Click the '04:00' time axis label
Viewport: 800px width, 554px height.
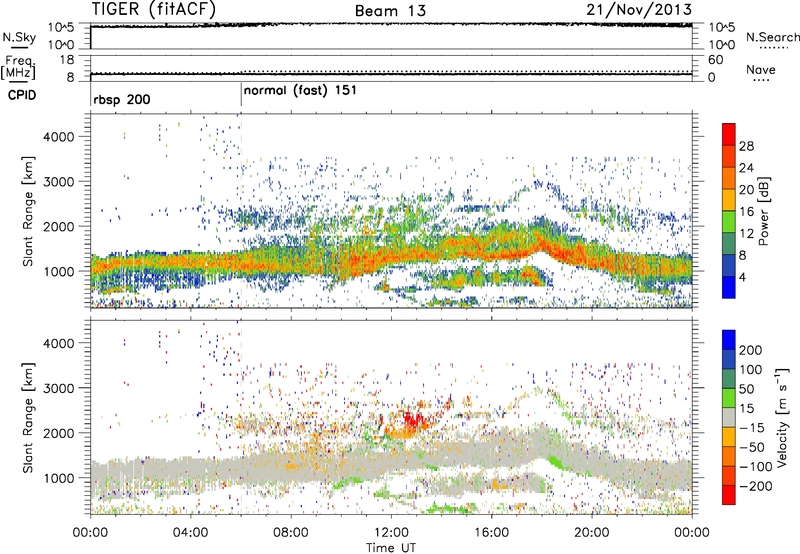coord(191,533)
